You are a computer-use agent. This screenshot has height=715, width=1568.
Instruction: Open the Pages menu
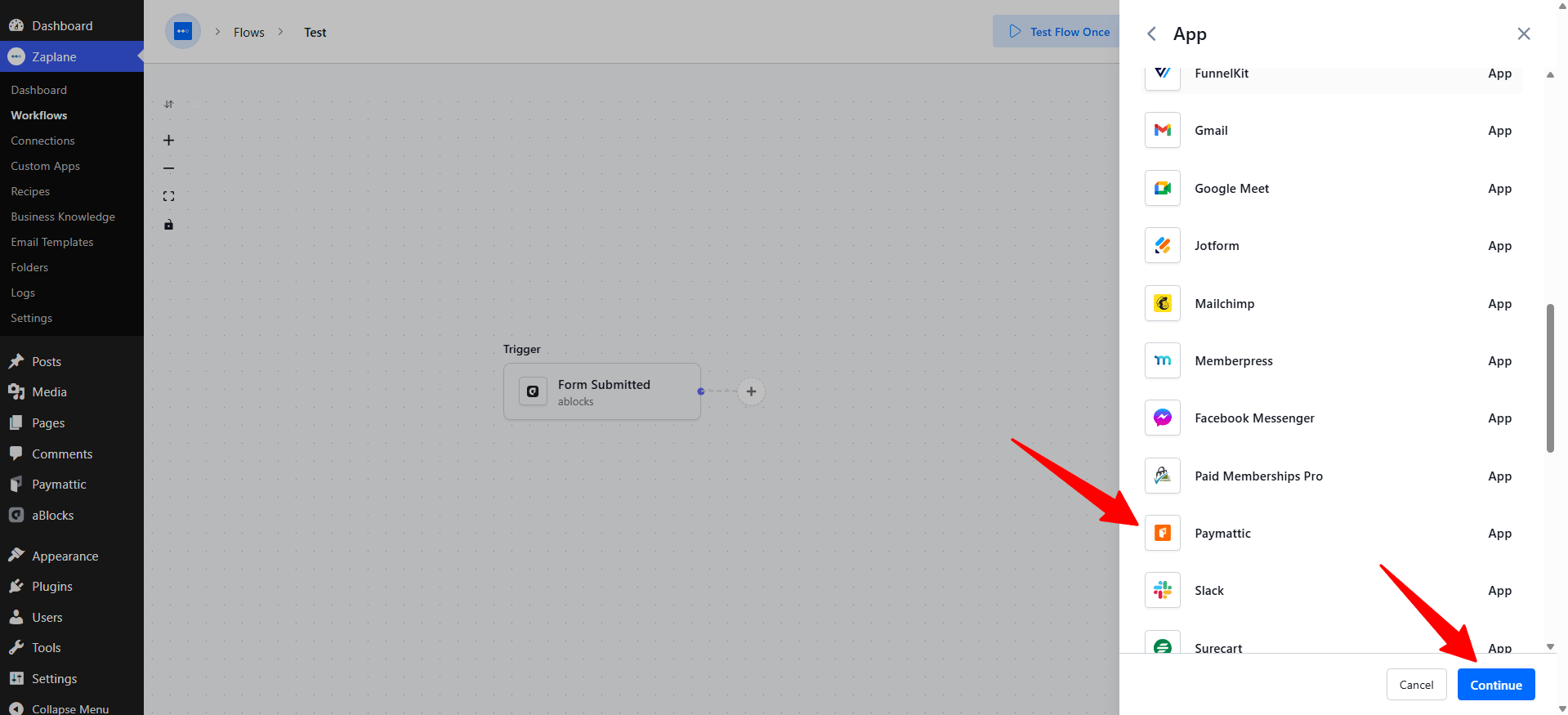pyautogui.click(x=72, y=422)
